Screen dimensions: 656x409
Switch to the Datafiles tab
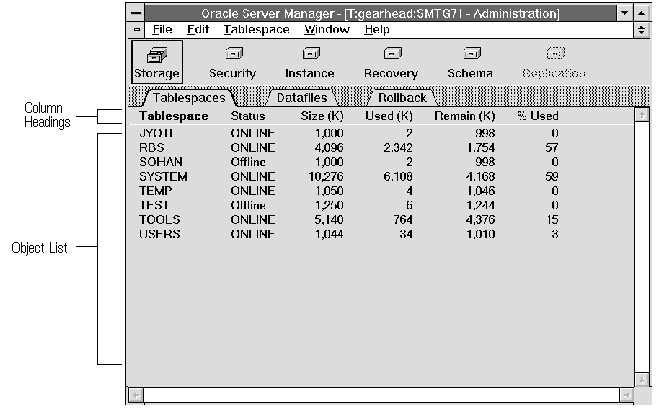(302, 98)
